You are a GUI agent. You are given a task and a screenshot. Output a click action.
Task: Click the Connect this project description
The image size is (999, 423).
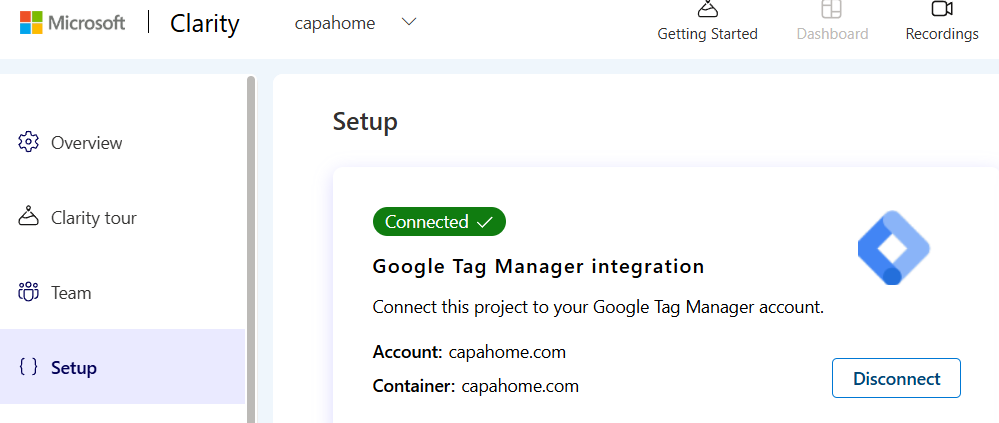click(x=598, y=307)
